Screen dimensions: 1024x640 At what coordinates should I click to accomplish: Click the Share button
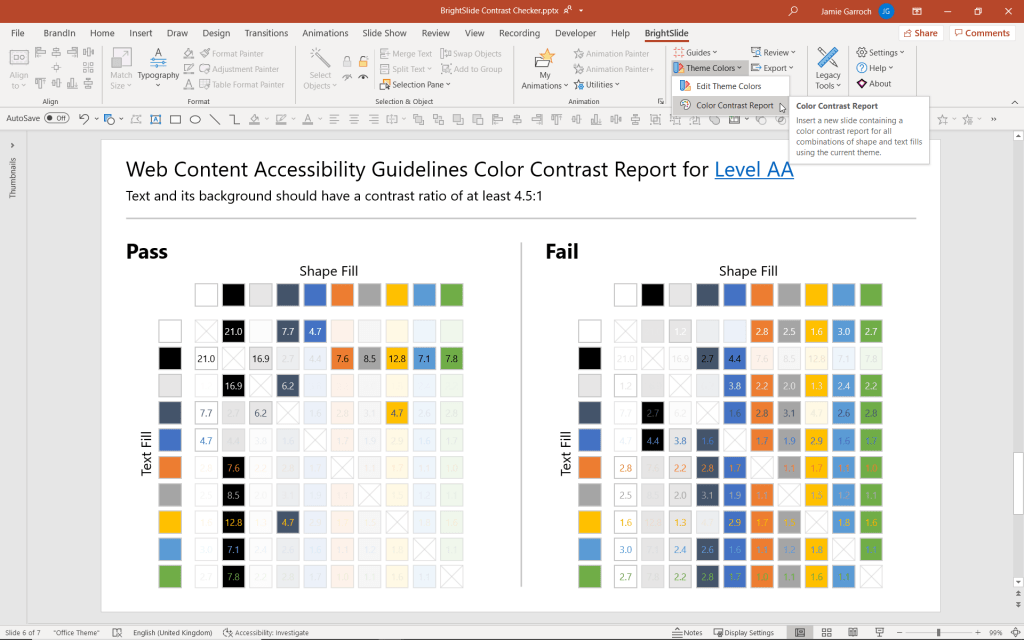tap(920, 32)
